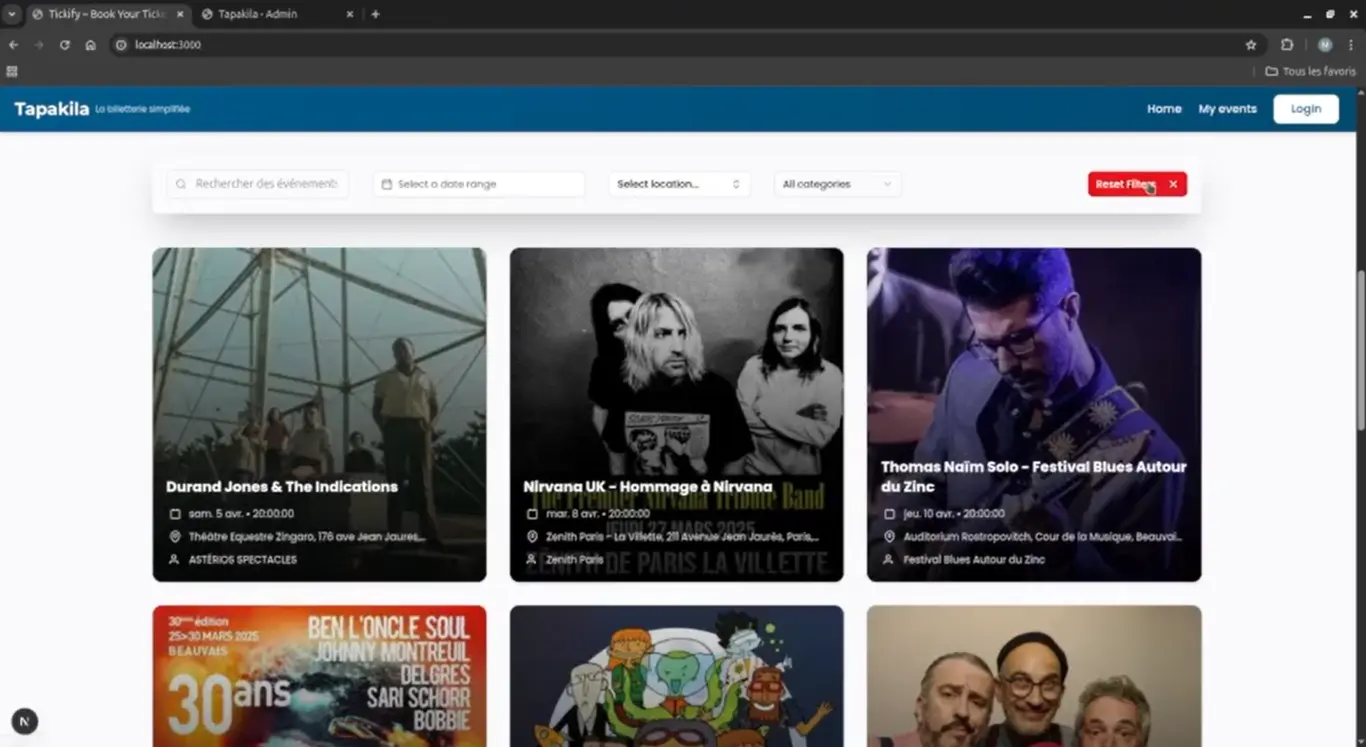Expand the All categories dropdown
The height and width of the screenshot is (747, 1366).
(837, 184)
